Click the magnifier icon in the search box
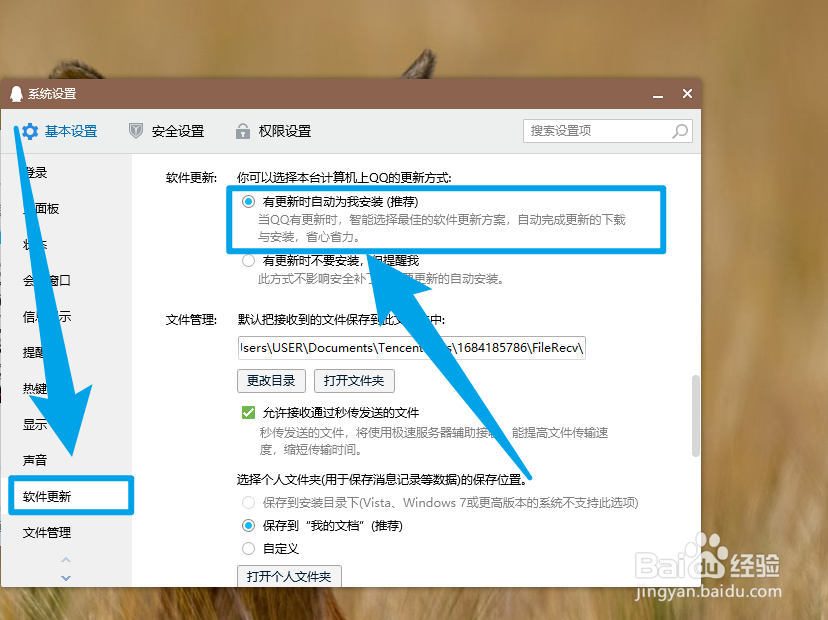This screenshot has width=828, height=620. [679, 131]
